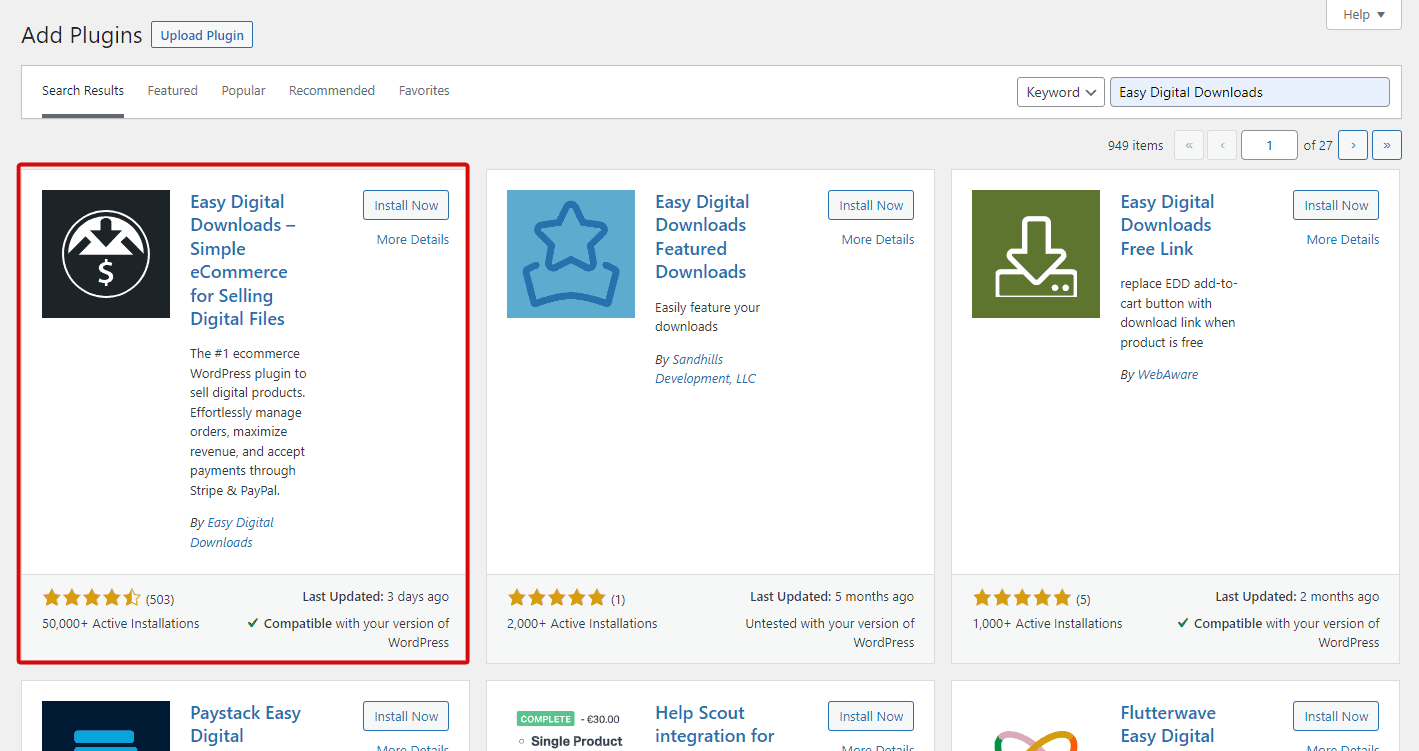Image resolution: width=1419 pixels, height=751 pixels.
Task: Go to next page of results
Action: pyautogui.click(x=1353, y=145)
